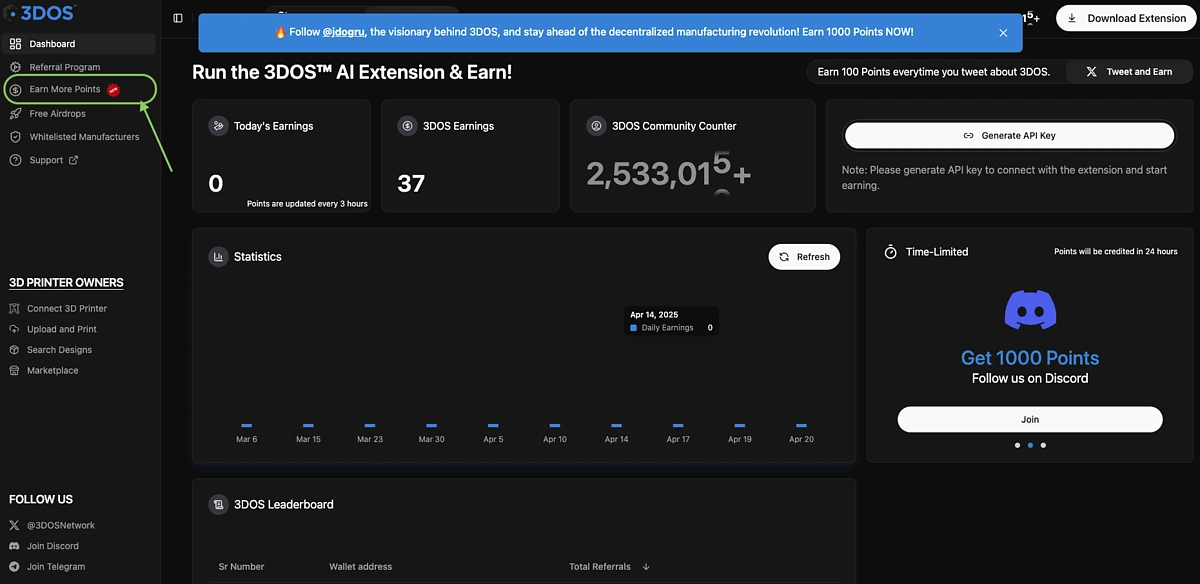Click the X icon beside @3DOSNetwork

14,526
